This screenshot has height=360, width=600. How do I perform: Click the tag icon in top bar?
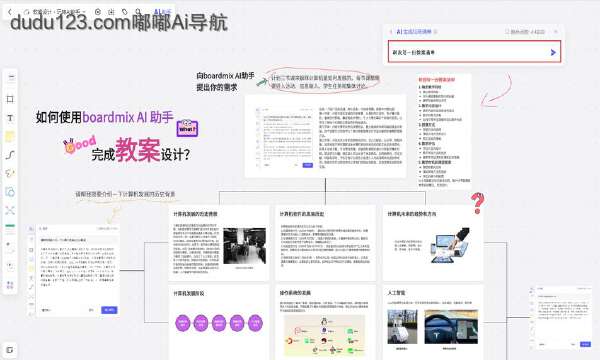click(125, 12)
